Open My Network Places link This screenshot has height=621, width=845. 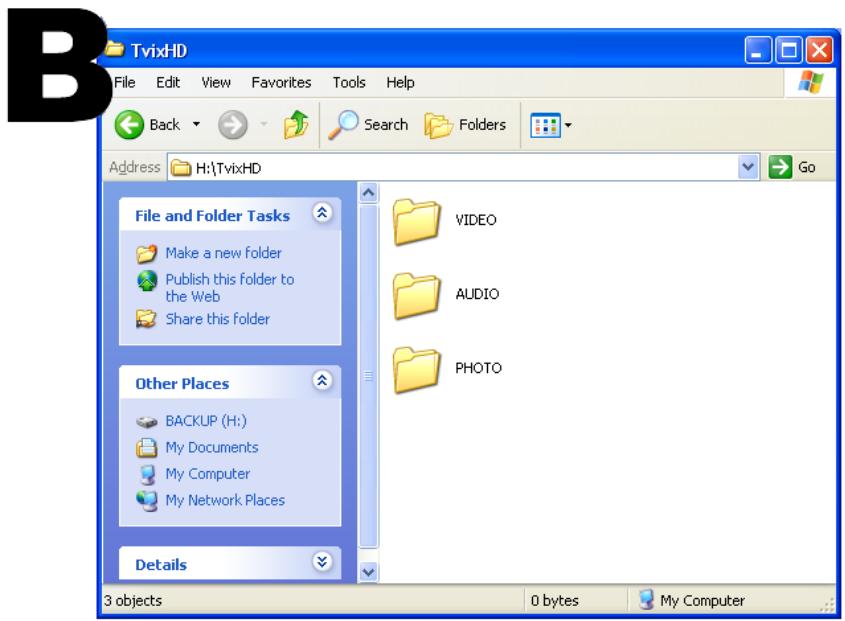225,500
